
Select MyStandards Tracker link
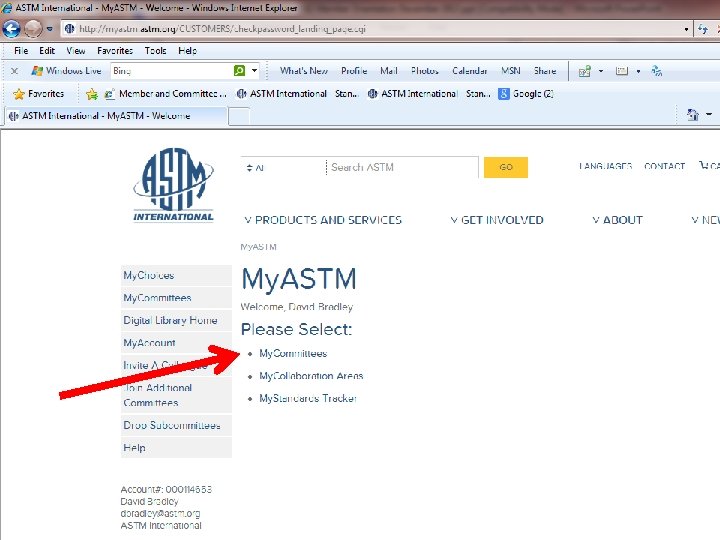tap(308, 399)
